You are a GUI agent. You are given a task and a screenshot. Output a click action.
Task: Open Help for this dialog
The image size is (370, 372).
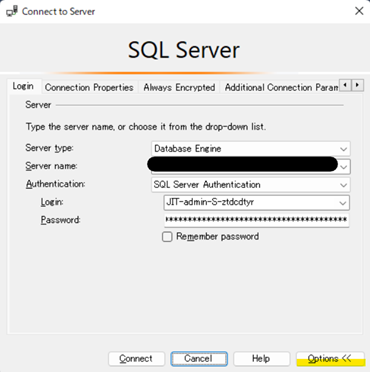point(261,359)
